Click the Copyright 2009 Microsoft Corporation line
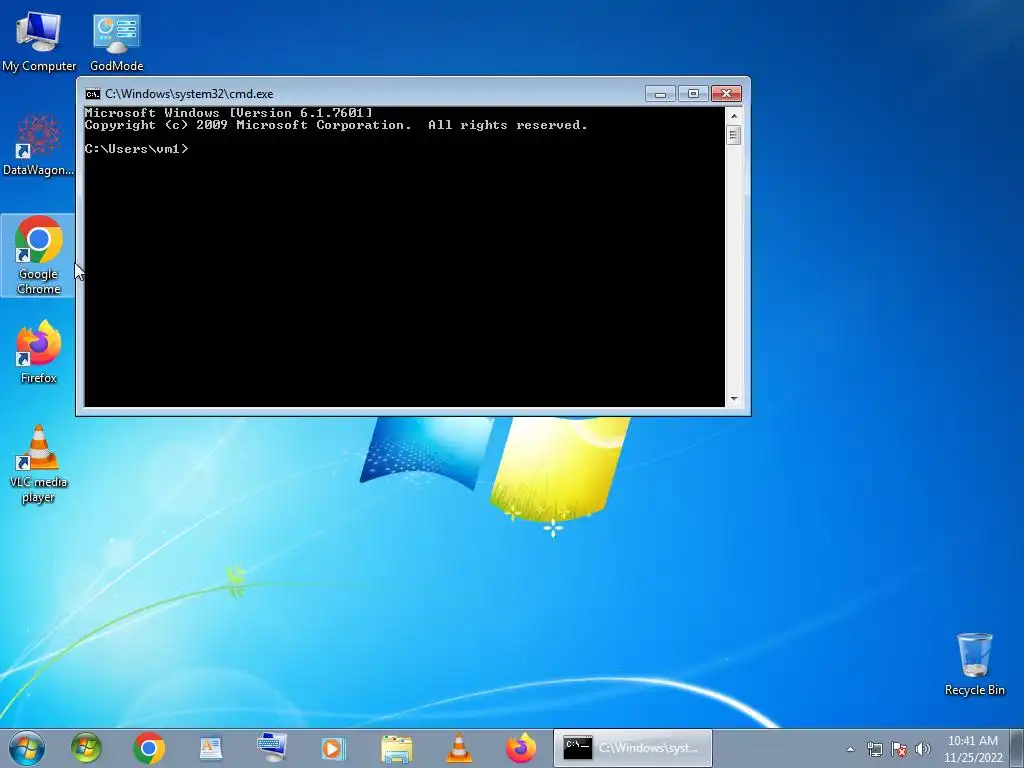The height and width of the screenshot is (768, 1024). point(336,125)
